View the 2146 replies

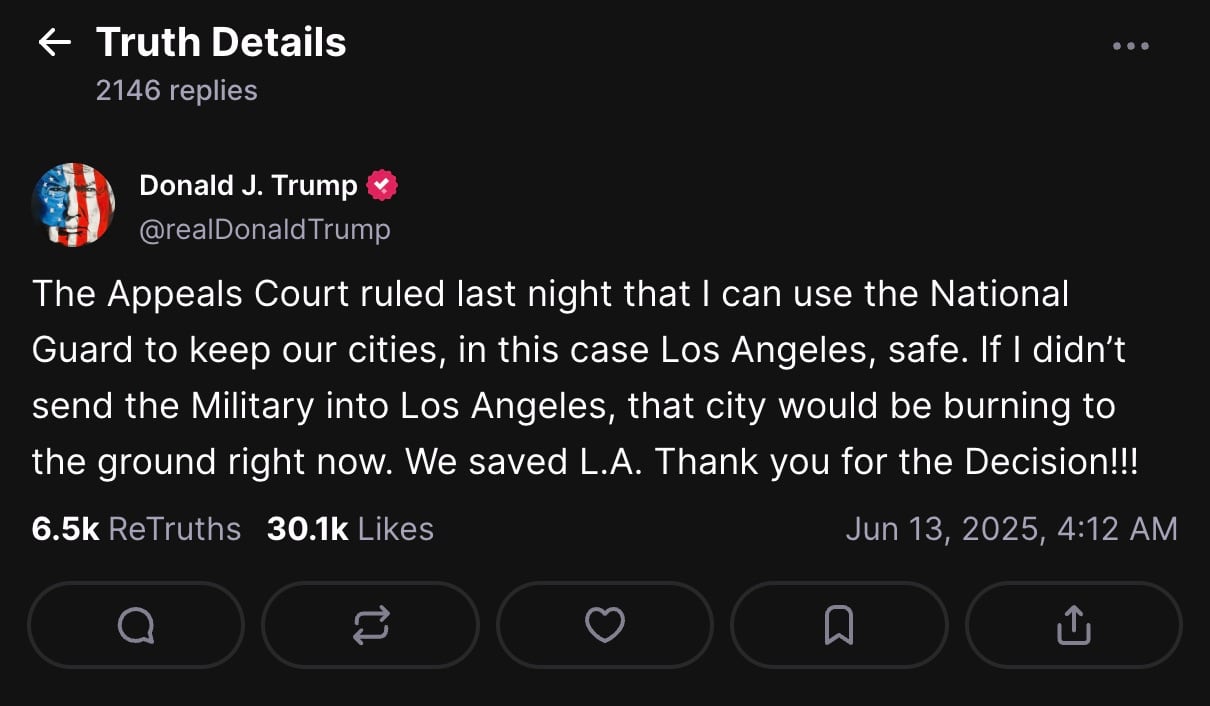[x=176, y=90]
